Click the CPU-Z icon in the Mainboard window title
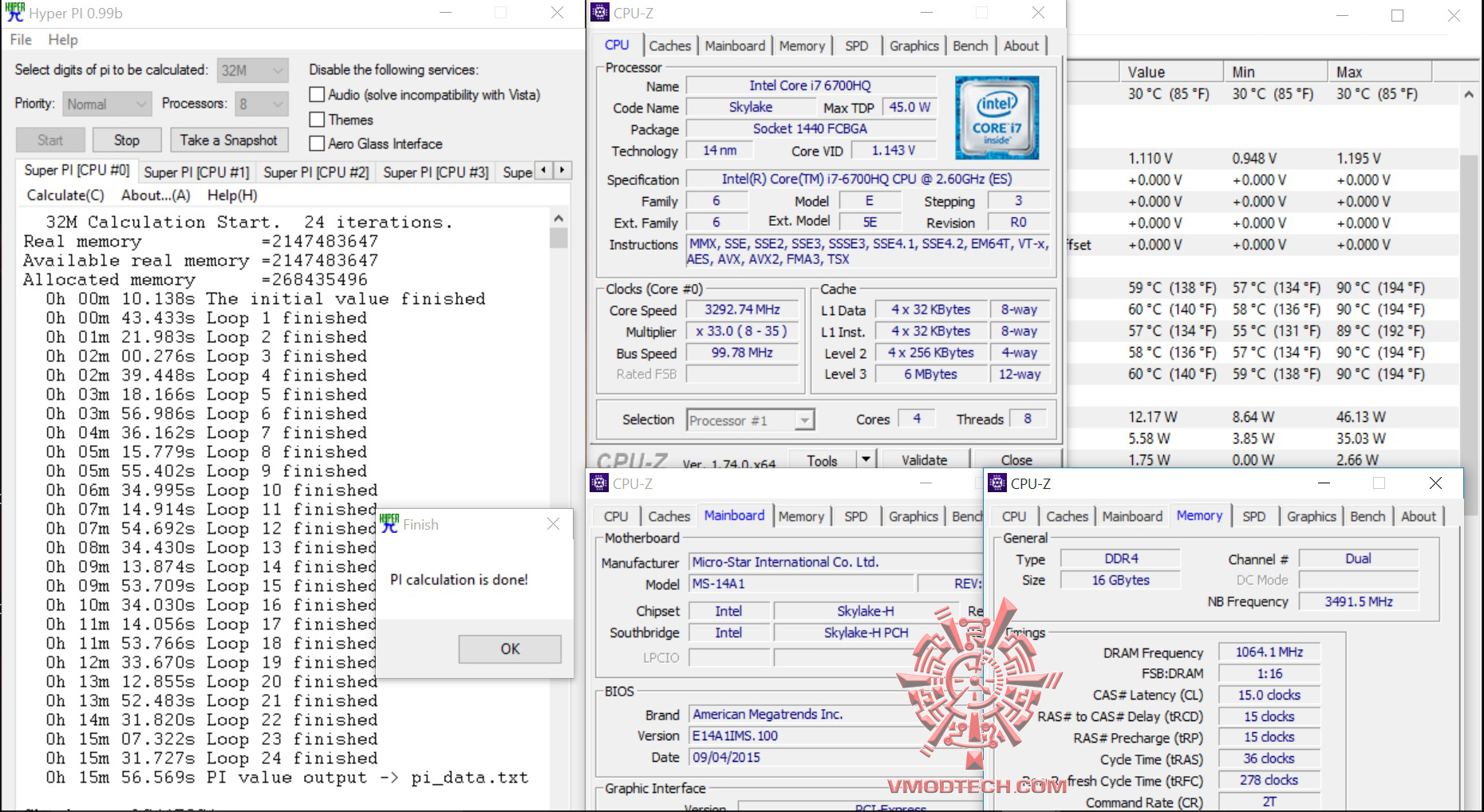Image resolution: width=1484 pixels, height=812 pixels. point(599,483)
